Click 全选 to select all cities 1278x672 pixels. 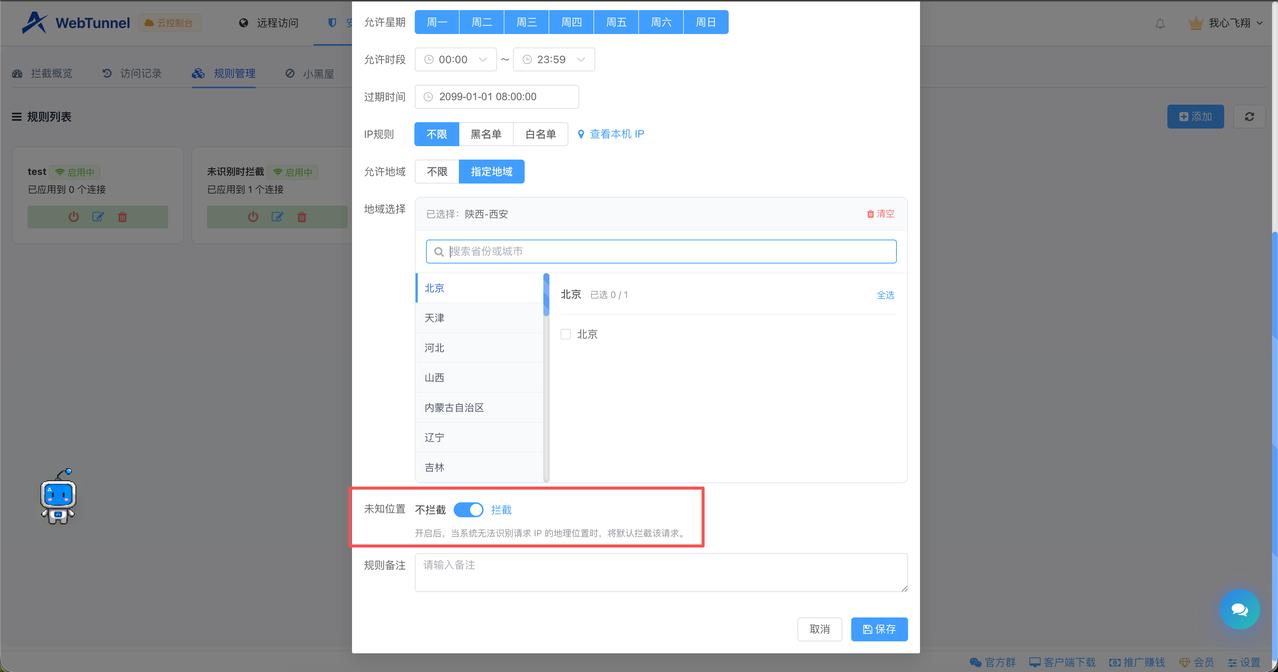pos(885,295)
